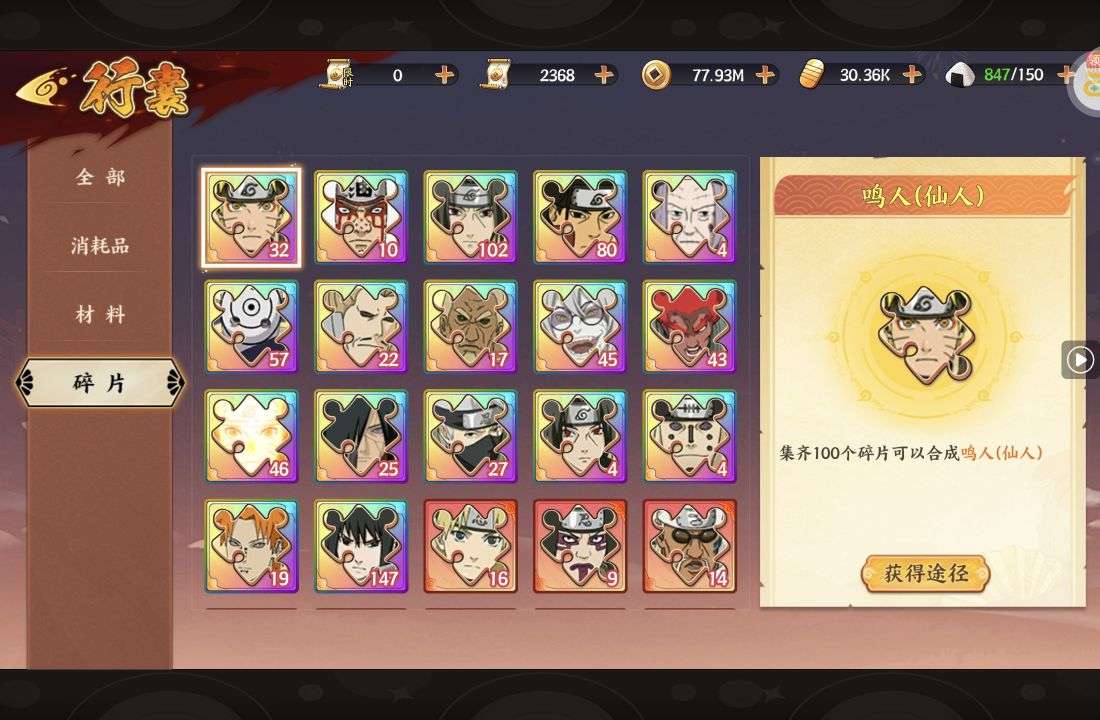The width and height of the screenshot is (1100, 720).
Task: Select the Sasuke fragment showing 147
Action: tap(361, 546)
